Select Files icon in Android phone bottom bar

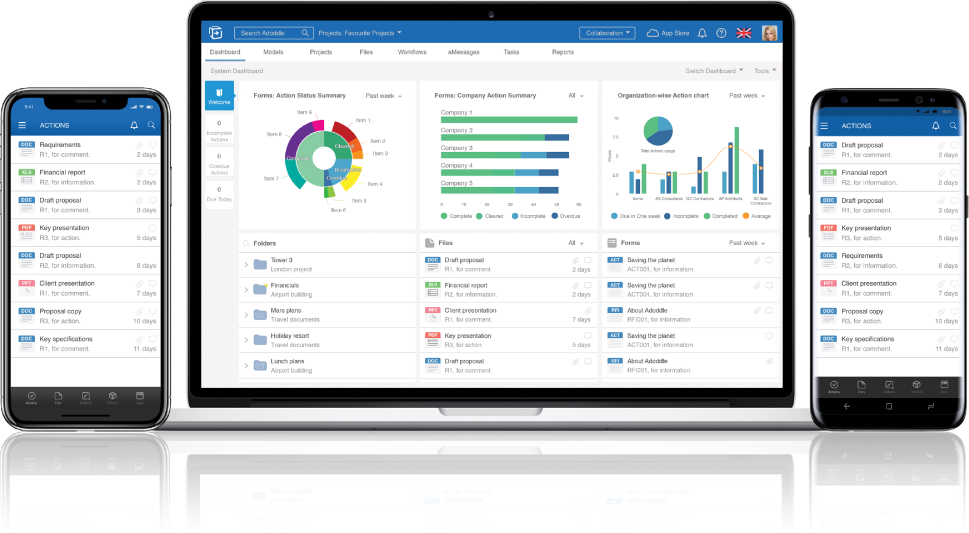pos(861,386)
